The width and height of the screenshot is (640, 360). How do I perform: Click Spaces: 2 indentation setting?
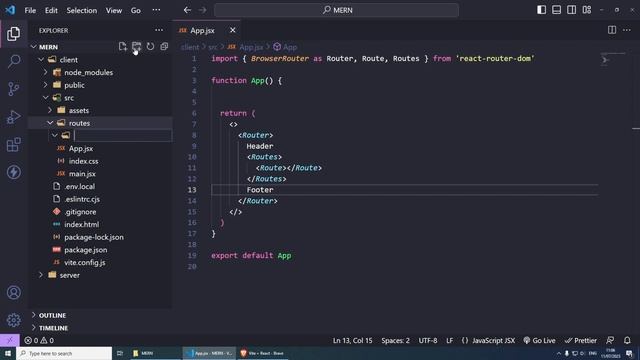tap(395, 340)
